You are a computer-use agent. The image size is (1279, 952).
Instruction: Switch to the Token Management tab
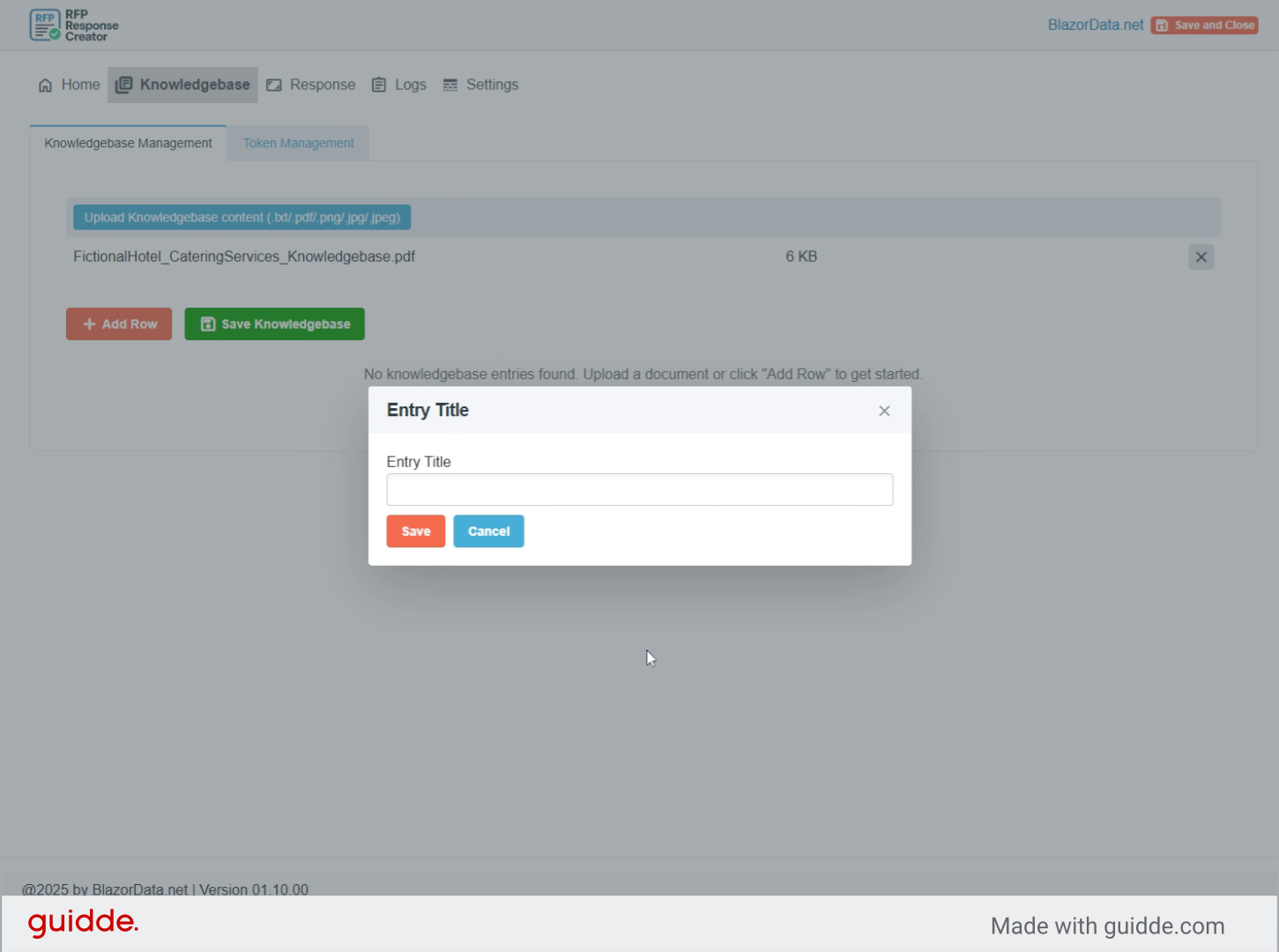coord(298,143)
